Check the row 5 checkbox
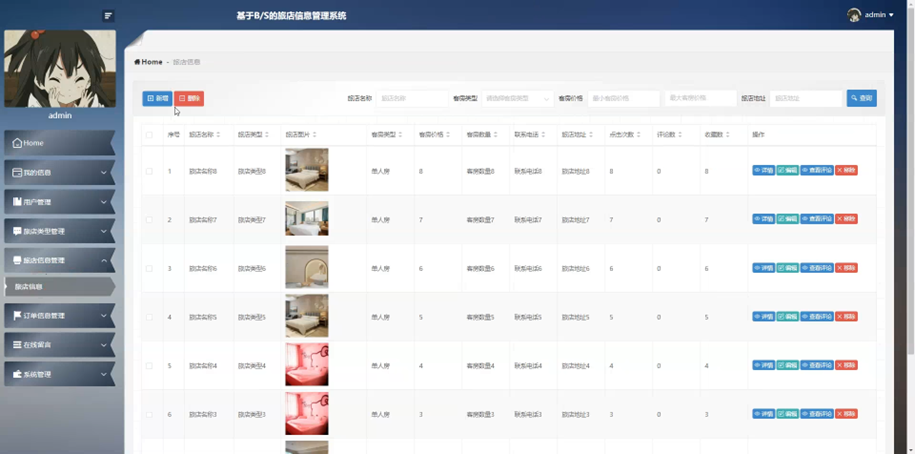The image size is (915, 454). 149,366
